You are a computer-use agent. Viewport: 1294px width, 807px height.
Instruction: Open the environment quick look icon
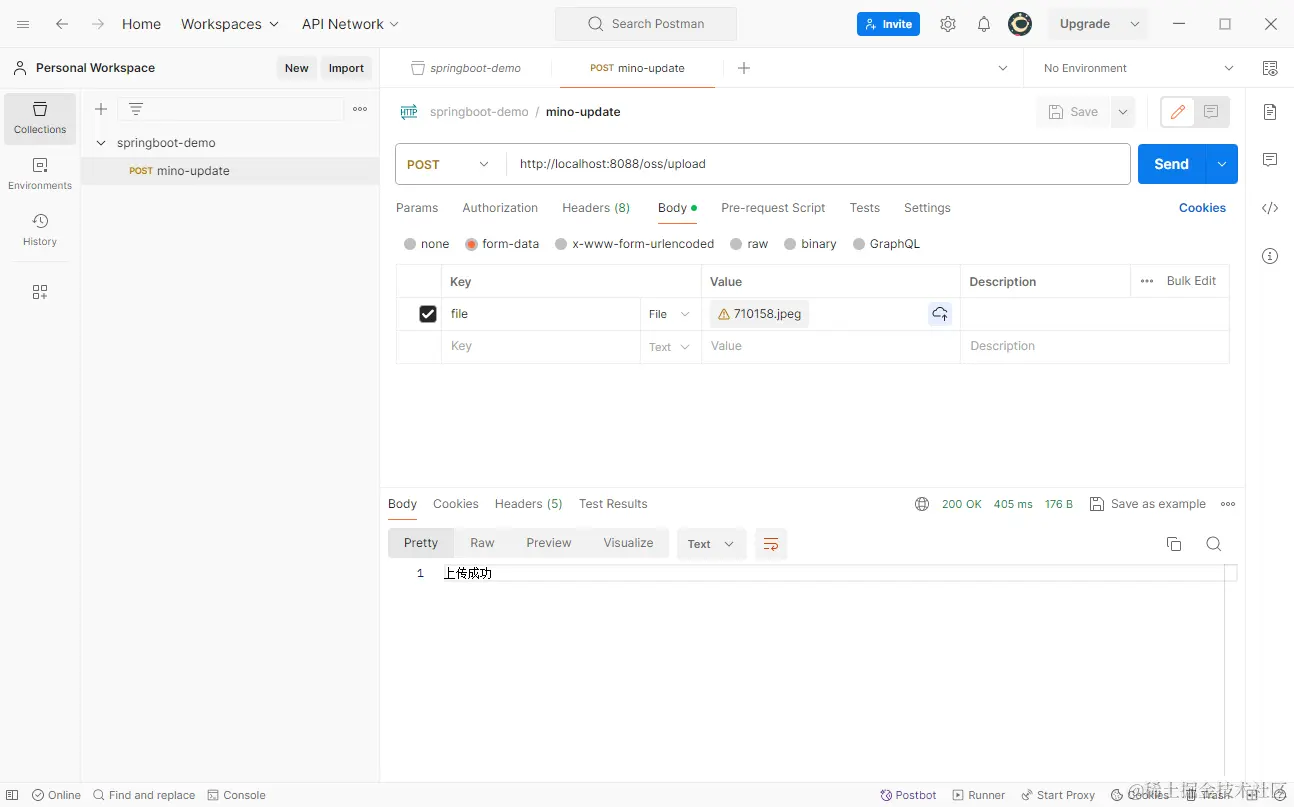pyautogui.click(x=1270, y=68)
